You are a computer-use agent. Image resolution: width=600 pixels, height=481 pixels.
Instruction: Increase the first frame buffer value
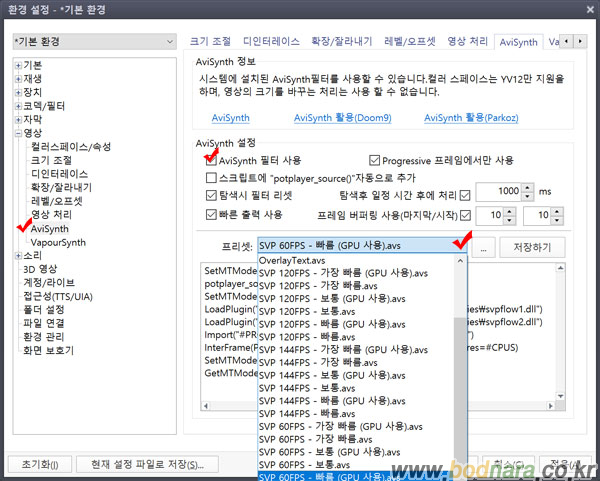coord(509,211)
